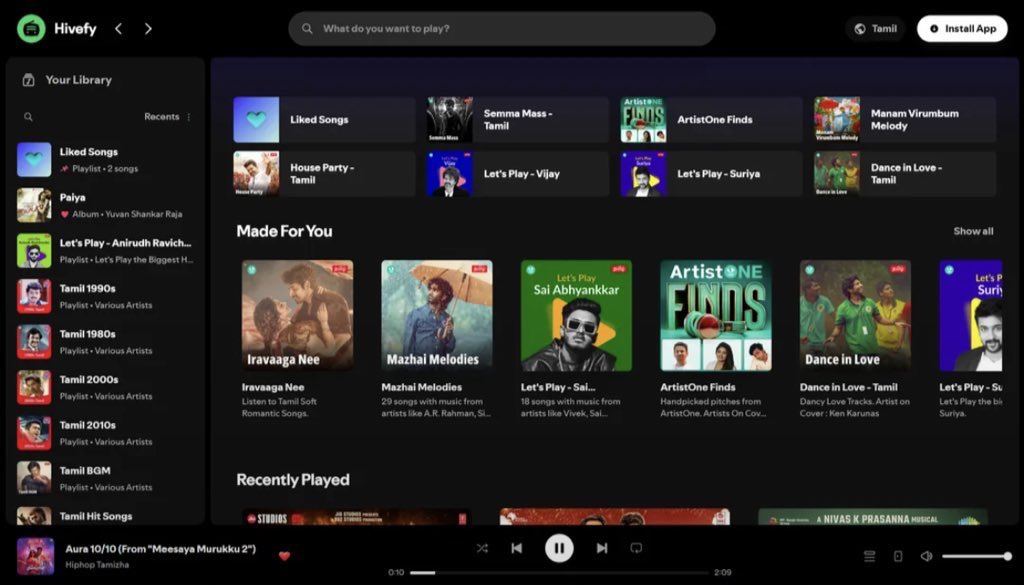
Task: Open the Tamil Hit Songs playlist
Action: (106, 516)
